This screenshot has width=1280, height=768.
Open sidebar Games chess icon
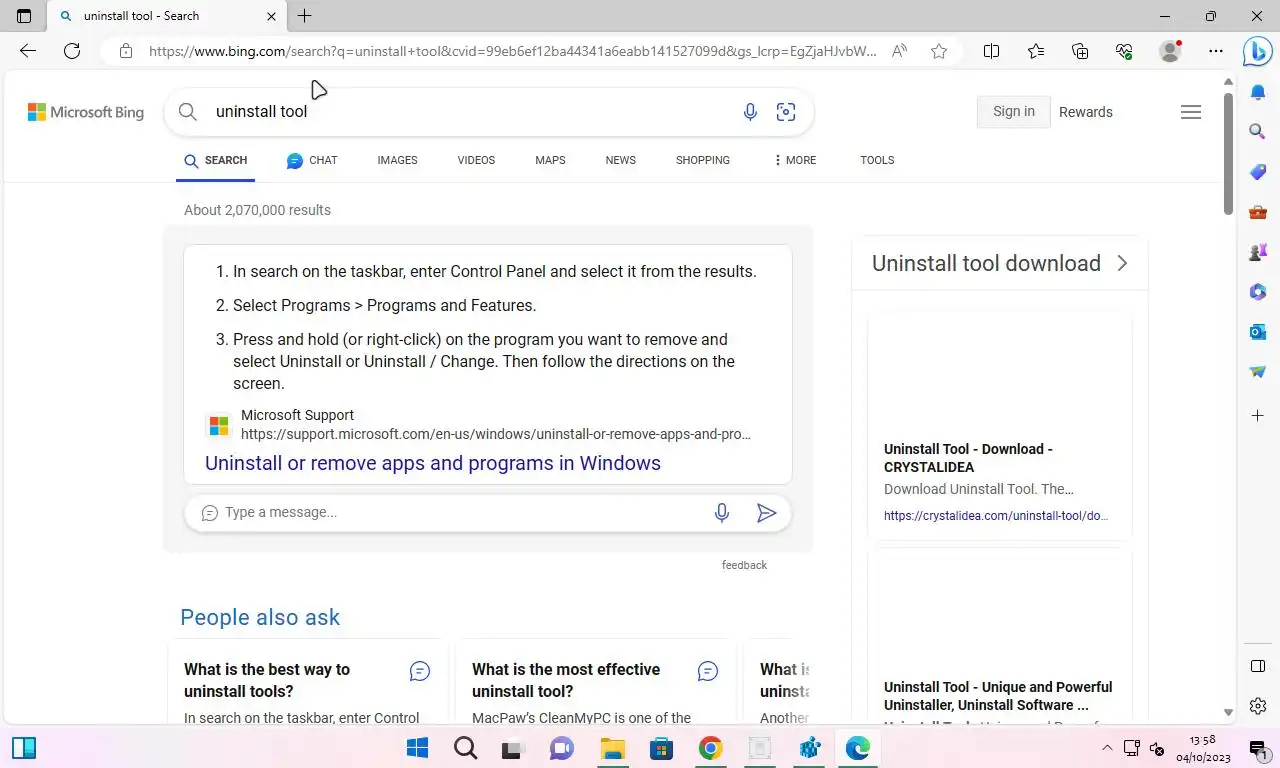coord(1258,252)
